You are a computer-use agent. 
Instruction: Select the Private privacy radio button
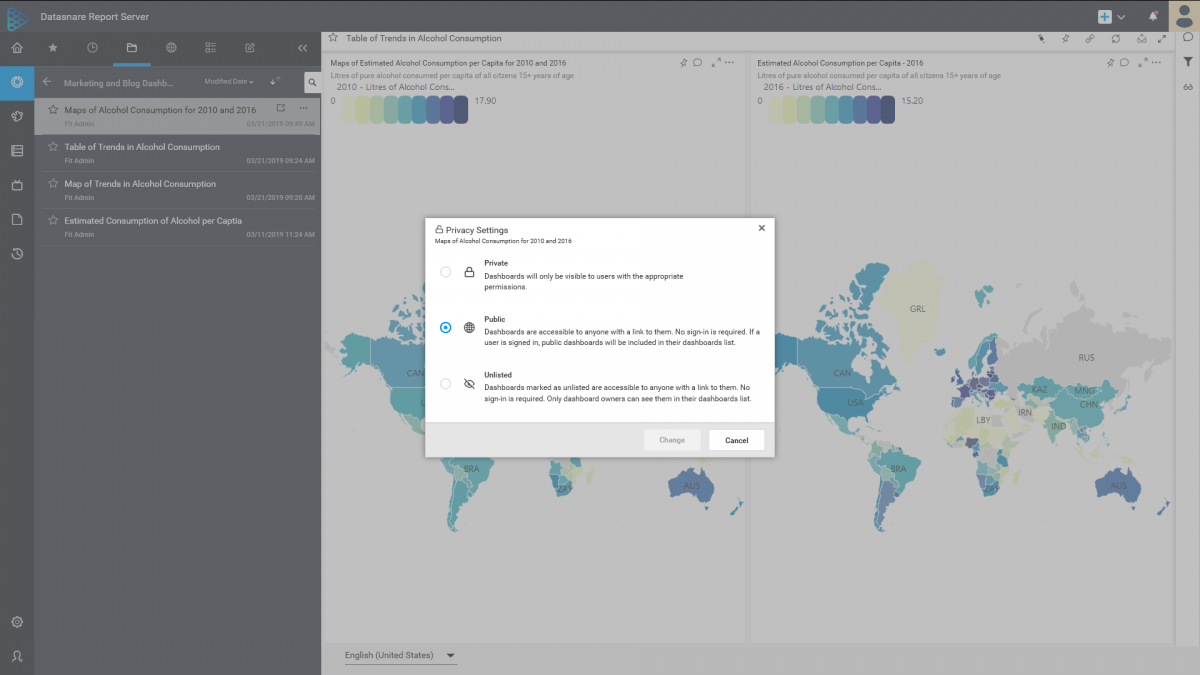(445, 271)
